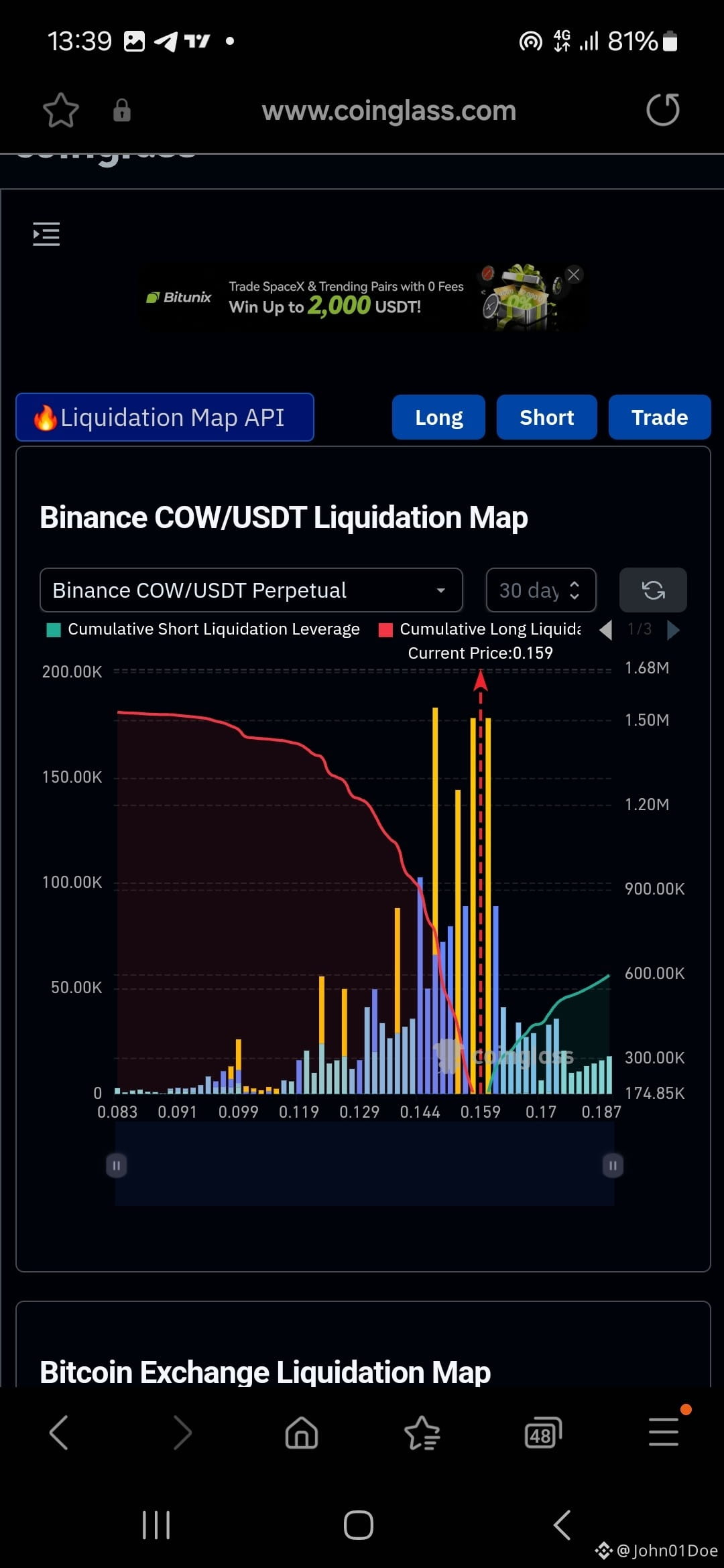Go back in browser toolbar
The image size is (724, 1568).
pos(59,1433)
